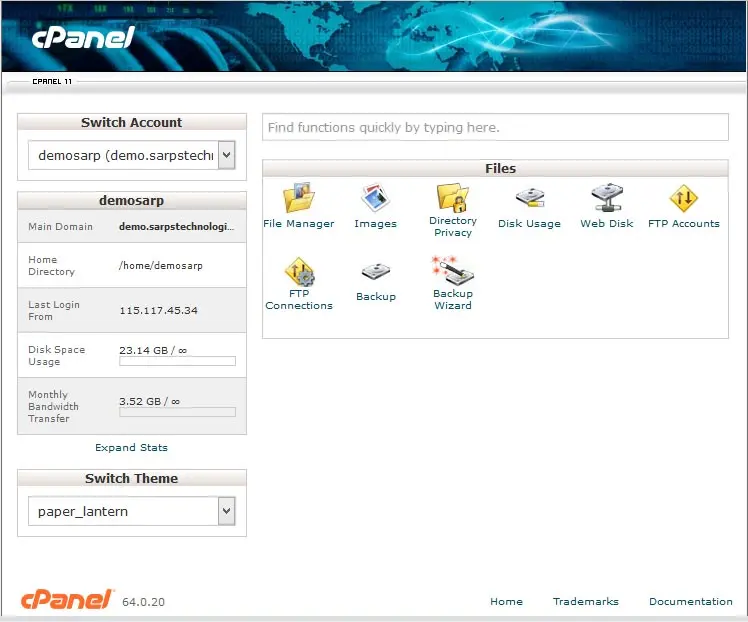748x622 pixels.
Task: Click the Disk Usage text link
Action: [530, 223]
